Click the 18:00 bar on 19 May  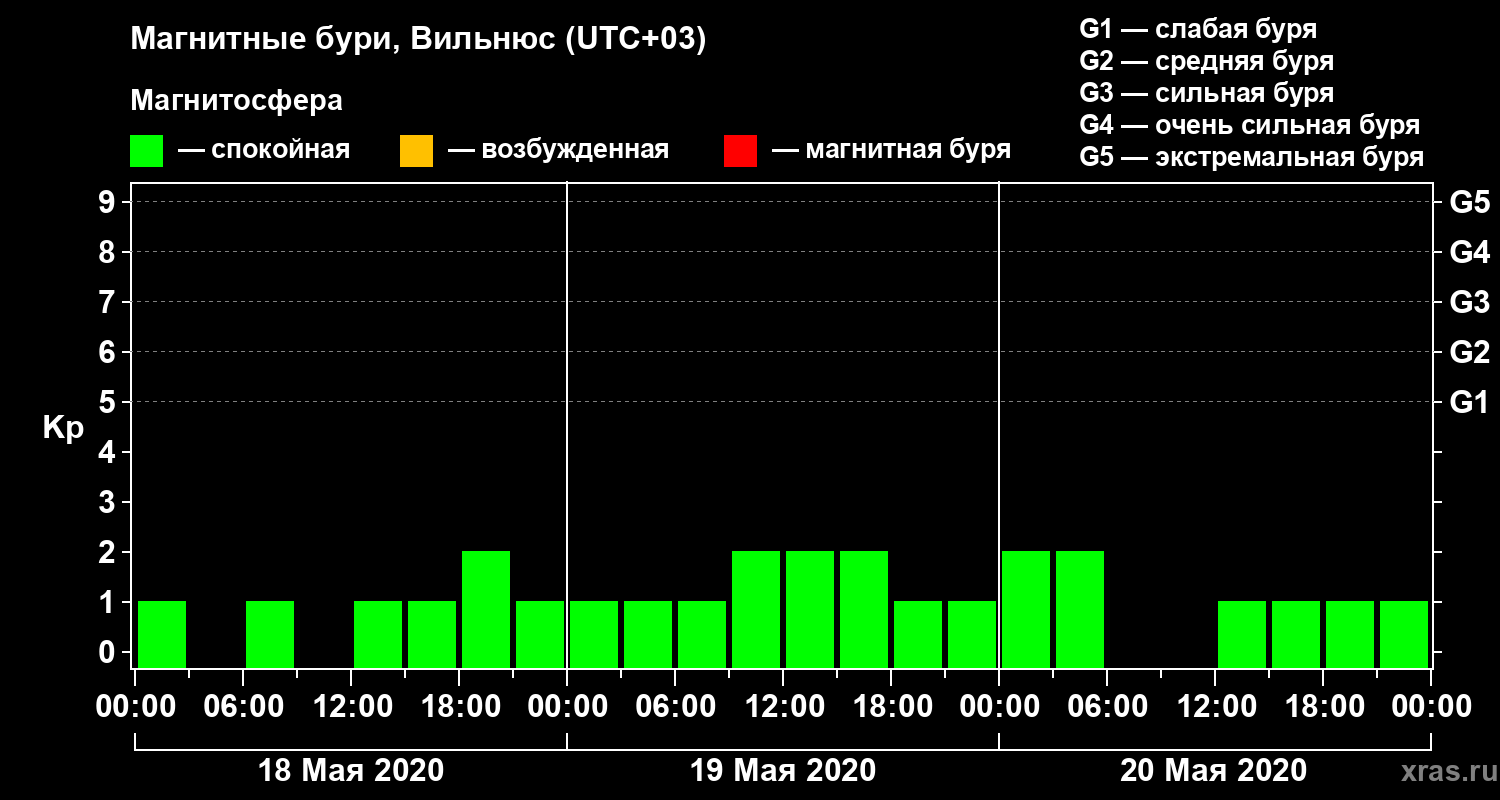(918, 634)
